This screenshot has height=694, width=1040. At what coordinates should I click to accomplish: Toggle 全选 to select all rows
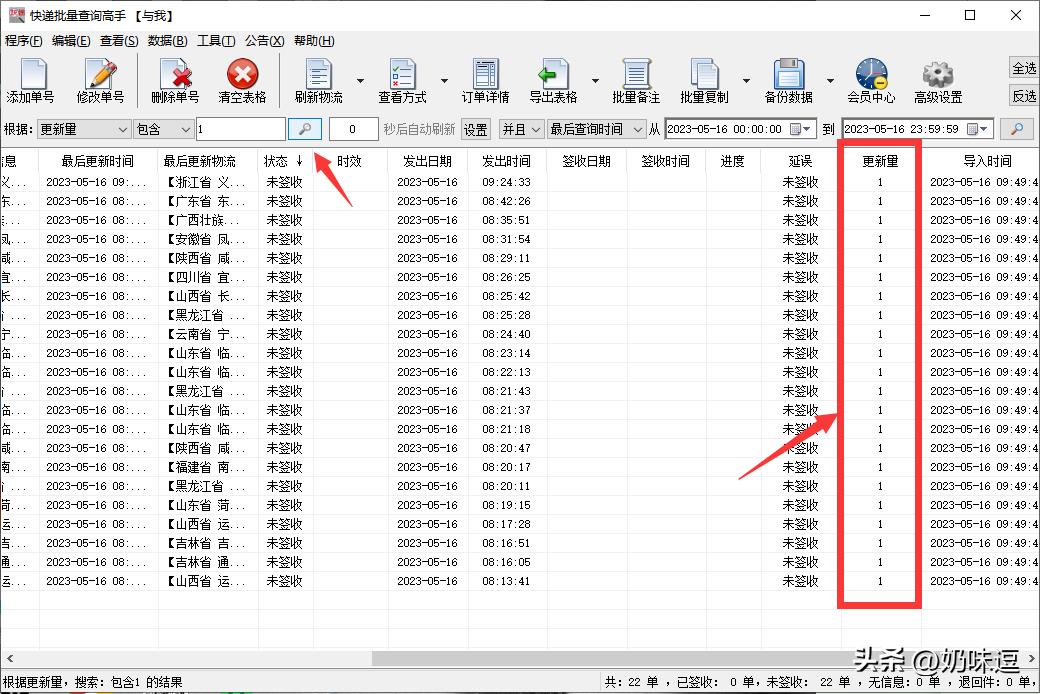tap(1023, 68)
